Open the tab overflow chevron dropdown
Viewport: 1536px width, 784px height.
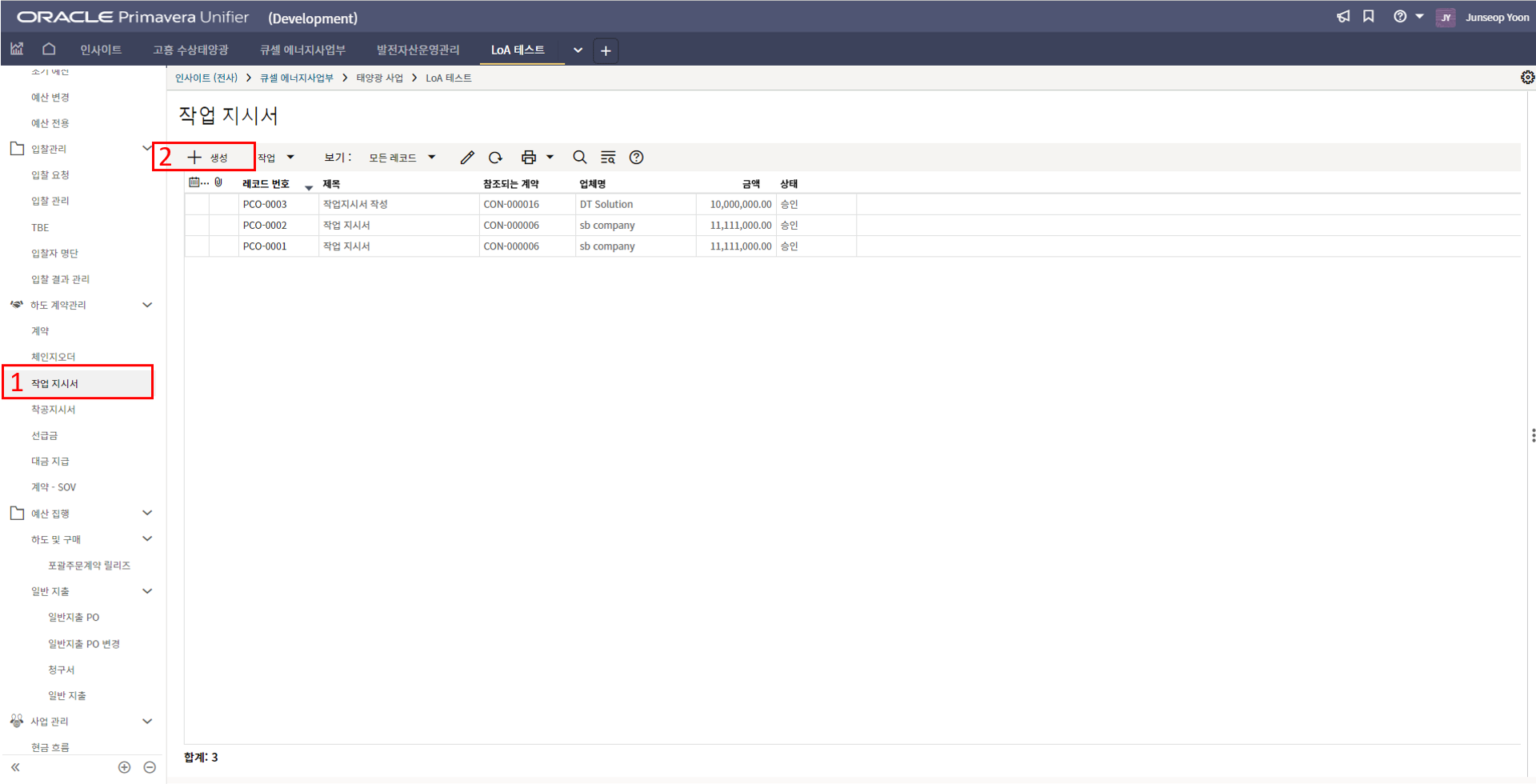click(578, 50)
